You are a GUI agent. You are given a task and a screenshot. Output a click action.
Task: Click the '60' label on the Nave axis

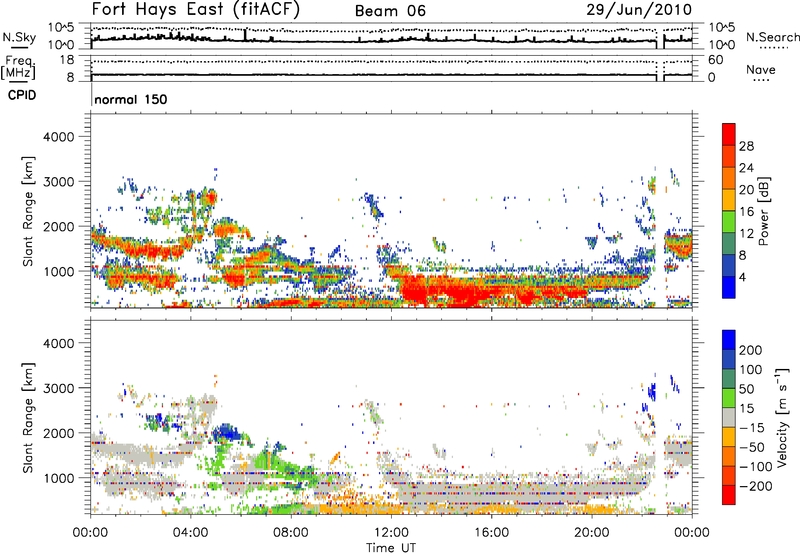[x=715, y=60]
